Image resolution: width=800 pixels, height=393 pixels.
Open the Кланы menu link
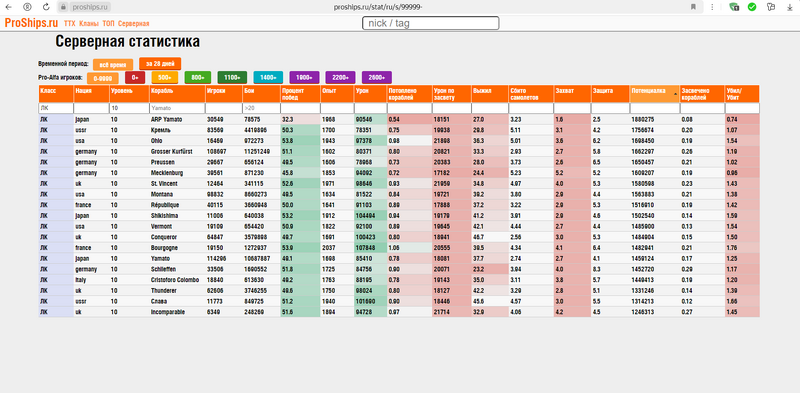(89, 23)
